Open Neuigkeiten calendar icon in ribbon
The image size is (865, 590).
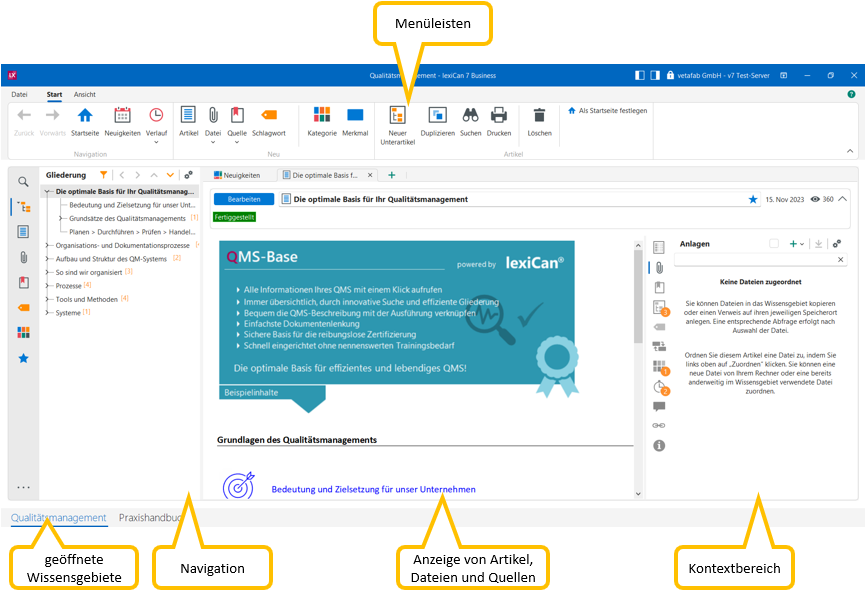(x=122, y=116)
